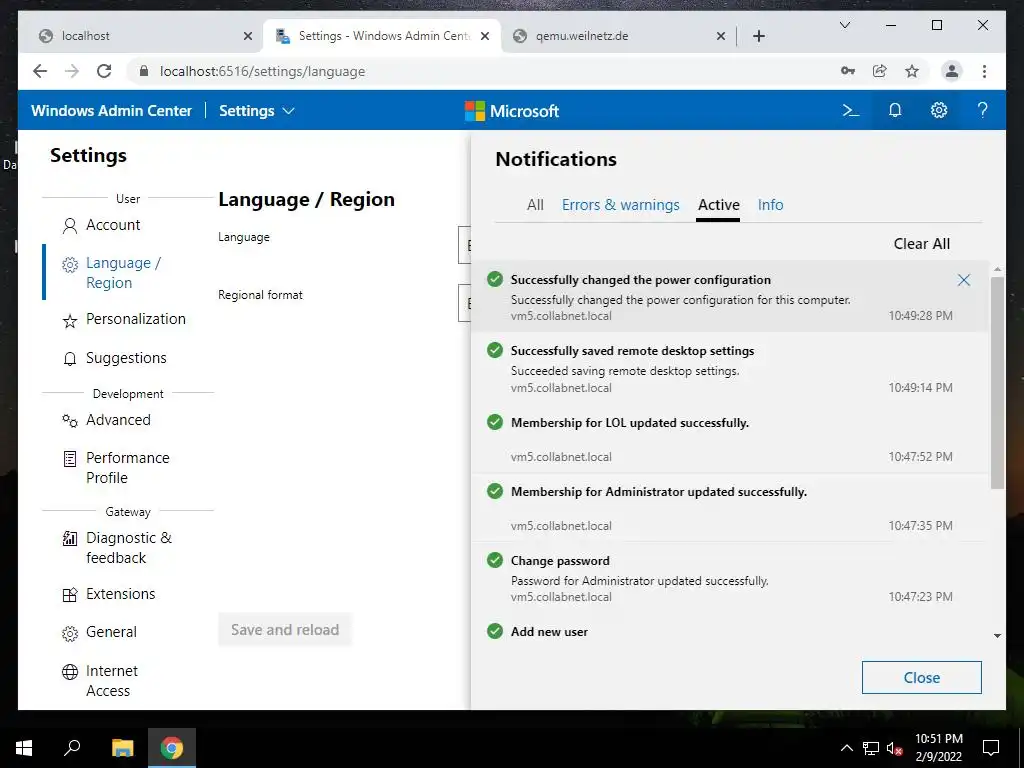Open Extensions settings
Screen dimensions: 1024x768
point(121,594)
